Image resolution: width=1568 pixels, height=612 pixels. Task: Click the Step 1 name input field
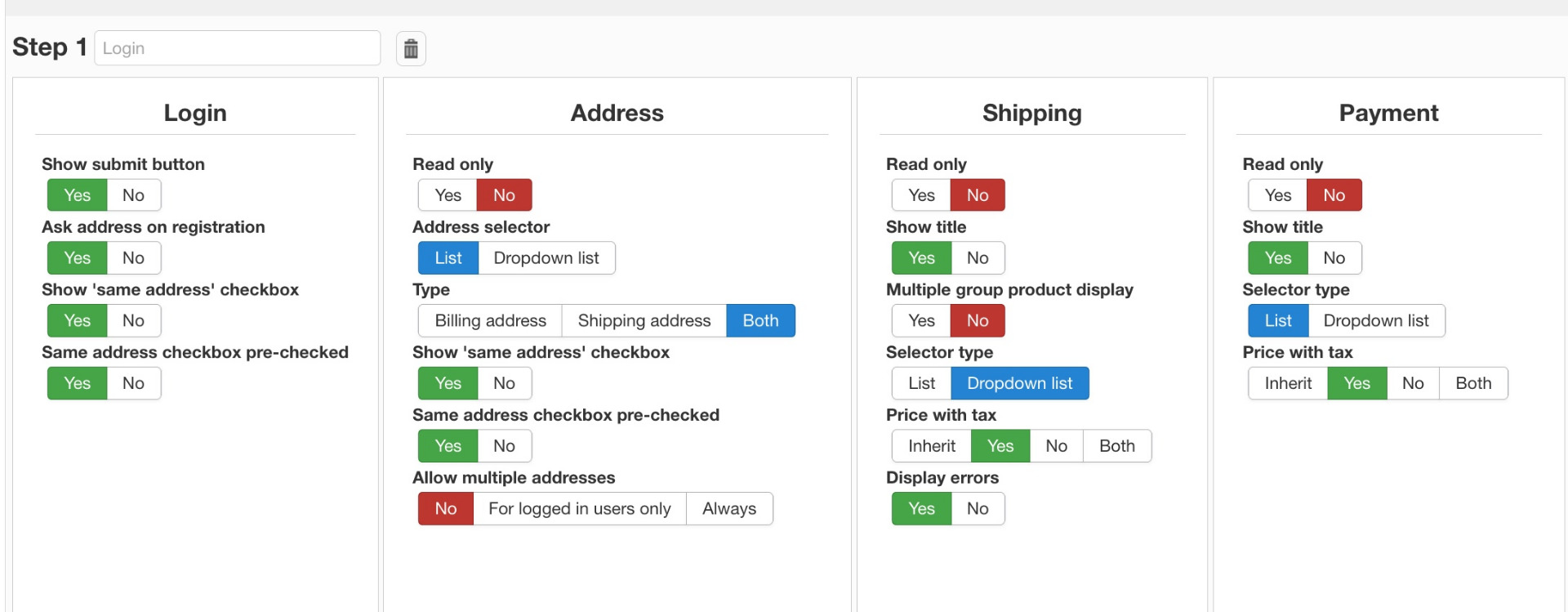[237, 48]
